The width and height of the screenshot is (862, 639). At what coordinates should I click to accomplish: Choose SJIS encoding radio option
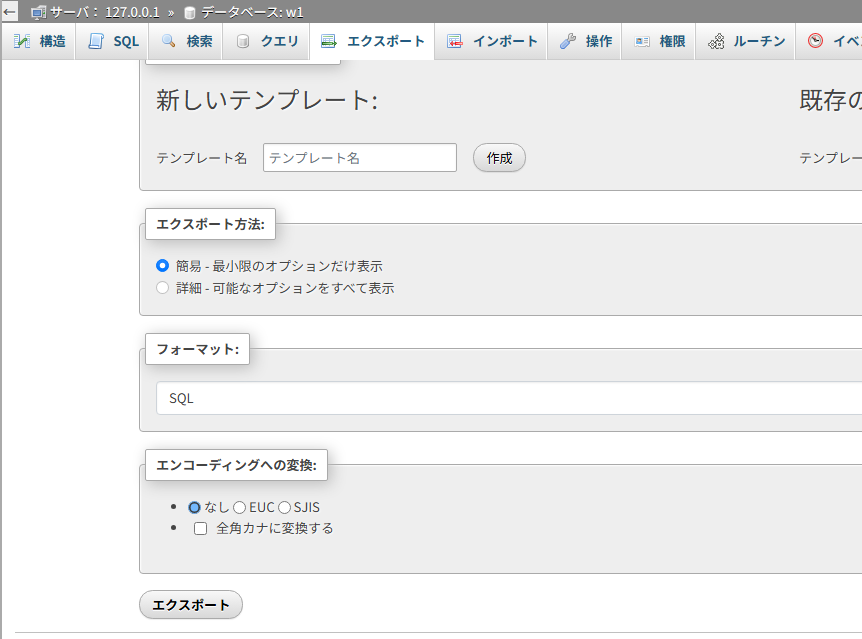click(284, 507)
